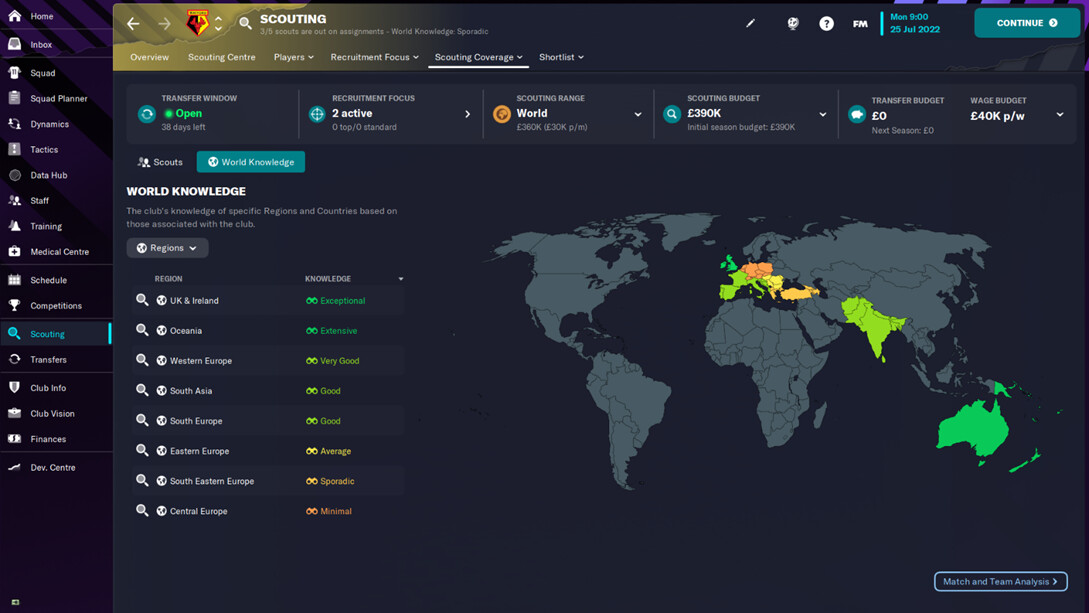1089x613 pixels.
Task: Select World Knowledge view toggle
Action: click(251, 162)
